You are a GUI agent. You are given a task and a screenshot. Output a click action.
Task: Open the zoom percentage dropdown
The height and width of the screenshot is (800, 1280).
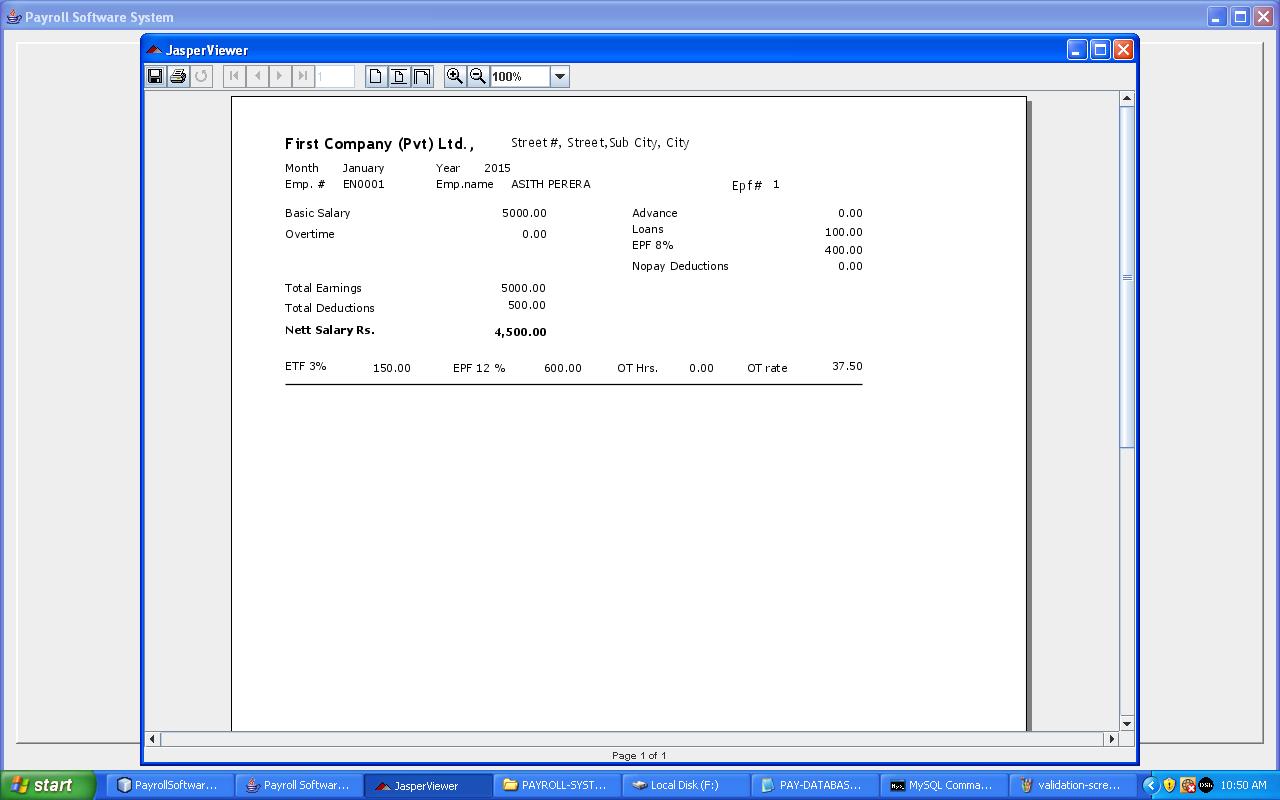point(559,76)
